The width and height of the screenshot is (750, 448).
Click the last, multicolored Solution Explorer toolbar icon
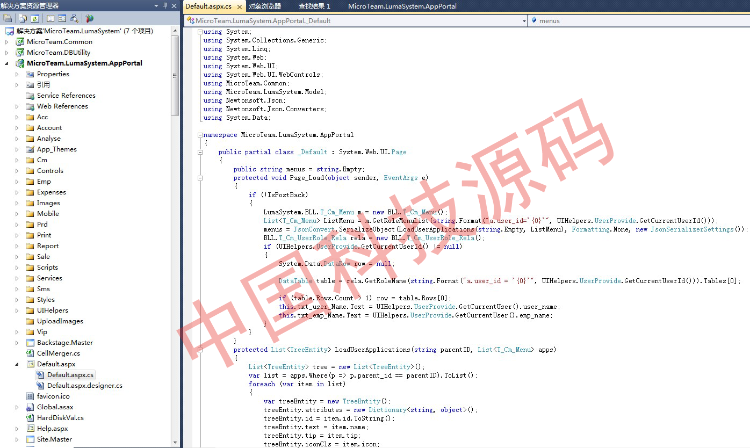(89, 19)
